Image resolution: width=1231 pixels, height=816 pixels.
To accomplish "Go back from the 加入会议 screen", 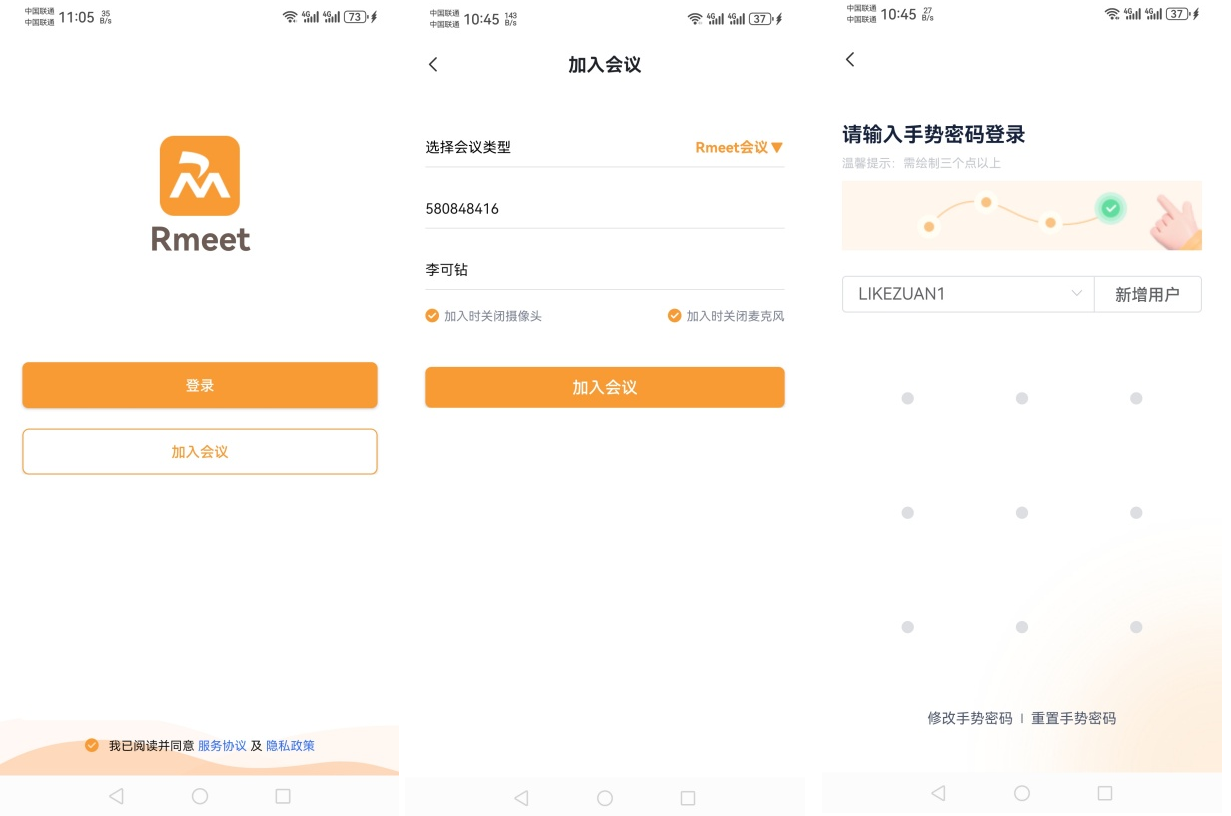I will click(x=433, y=65).
